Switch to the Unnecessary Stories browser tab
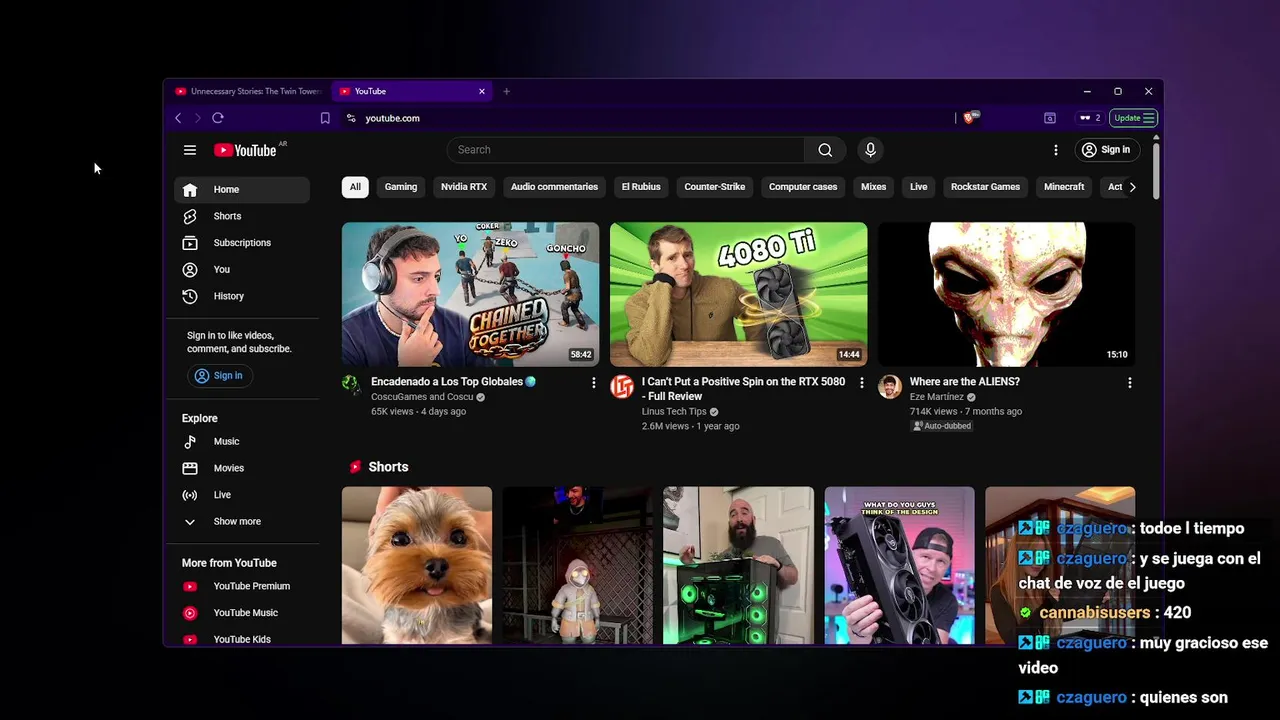 point(247,91)
